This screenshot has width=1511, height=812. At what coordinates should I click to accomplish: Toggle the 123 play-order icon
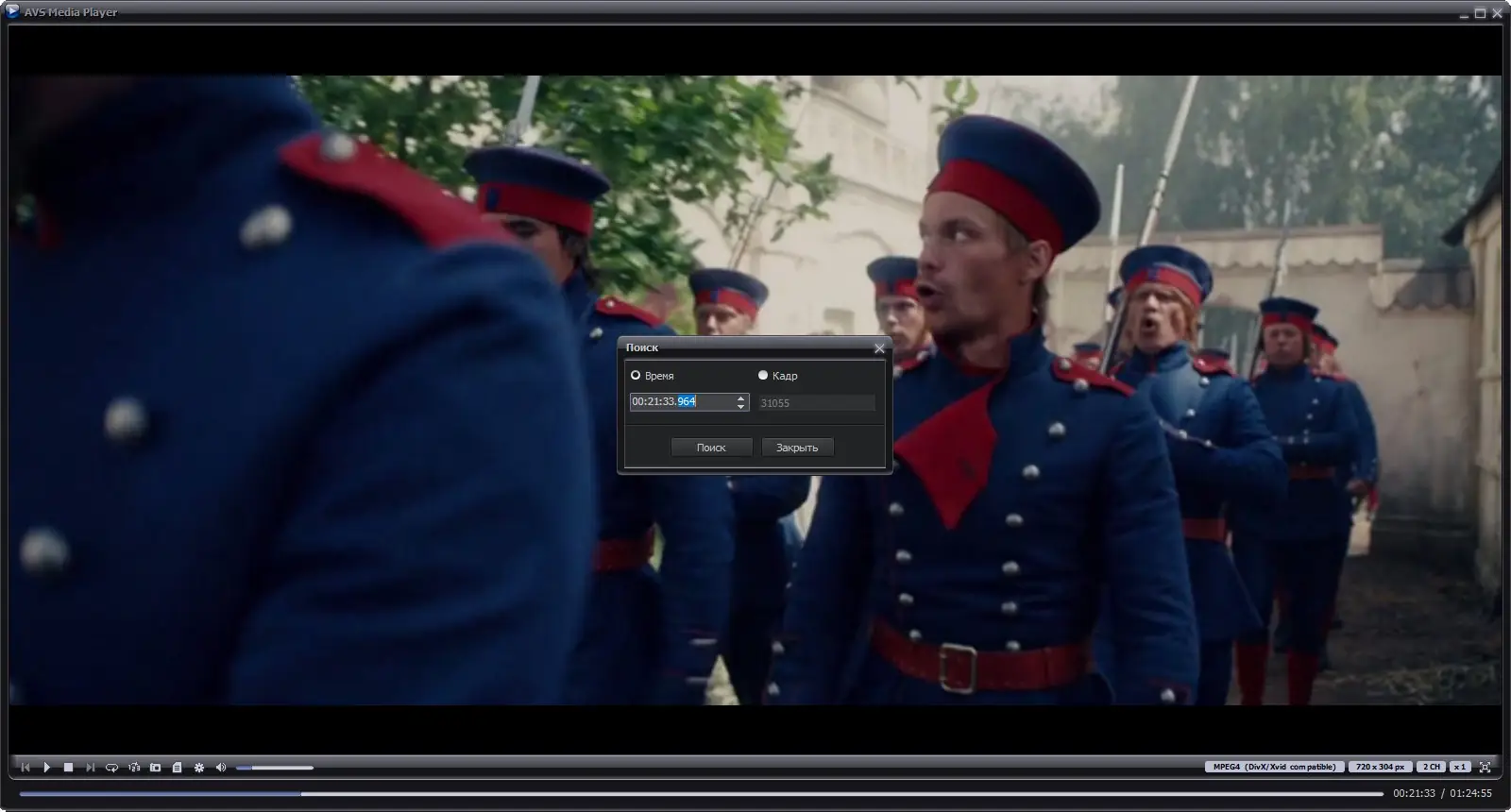pos(134,768)
